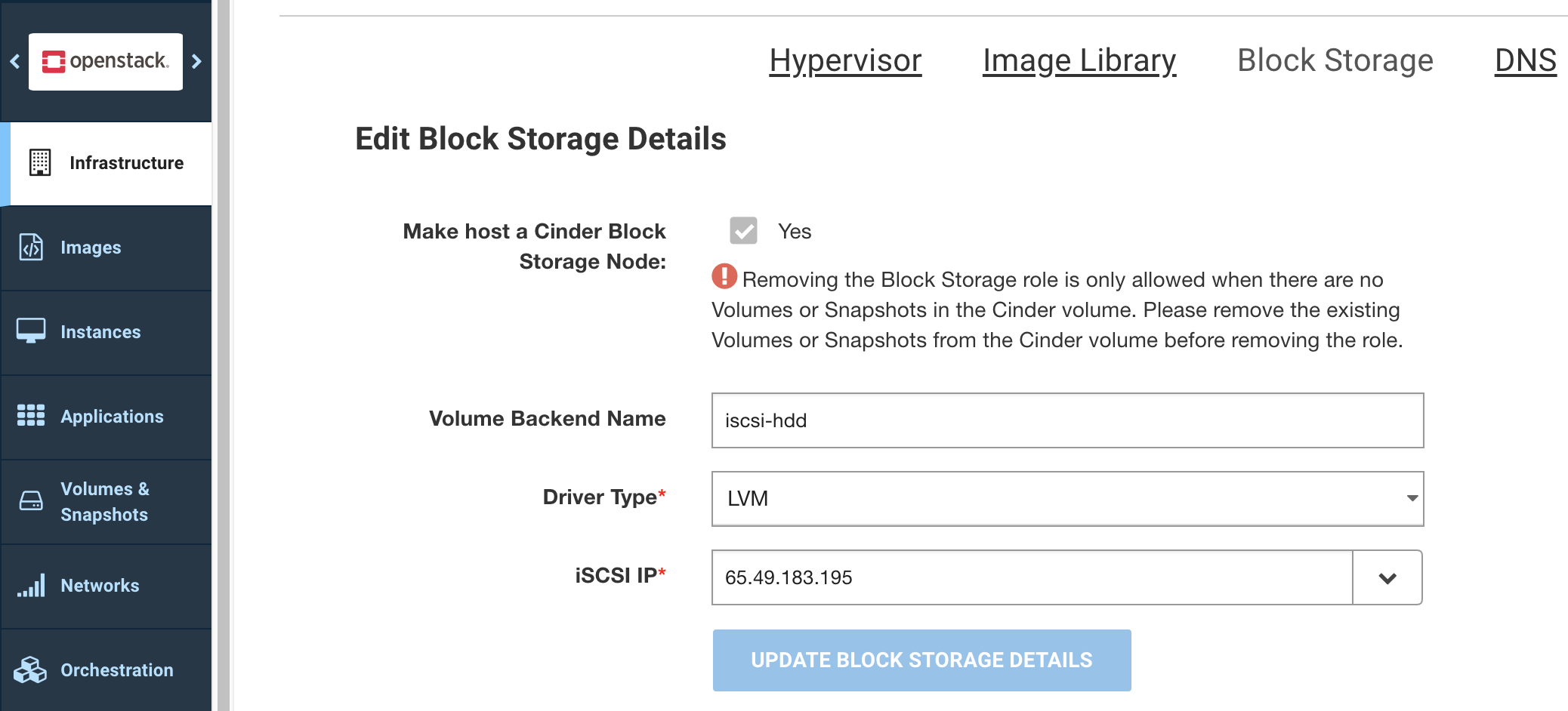
Task: Click the Volumes & Snapshots drive icon
Action: [31, 500]
